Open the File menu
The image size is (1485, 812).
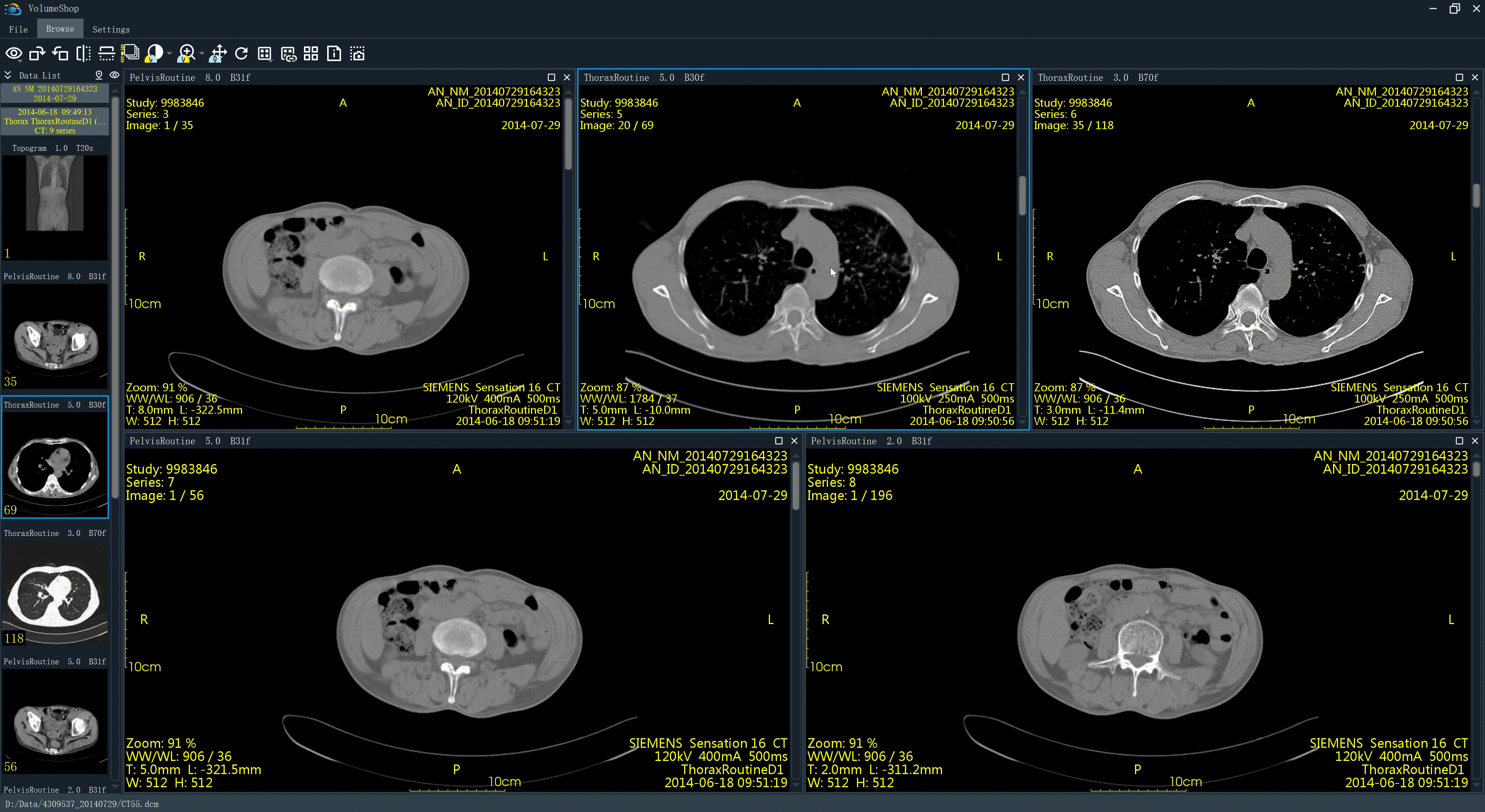pos(19,29)
